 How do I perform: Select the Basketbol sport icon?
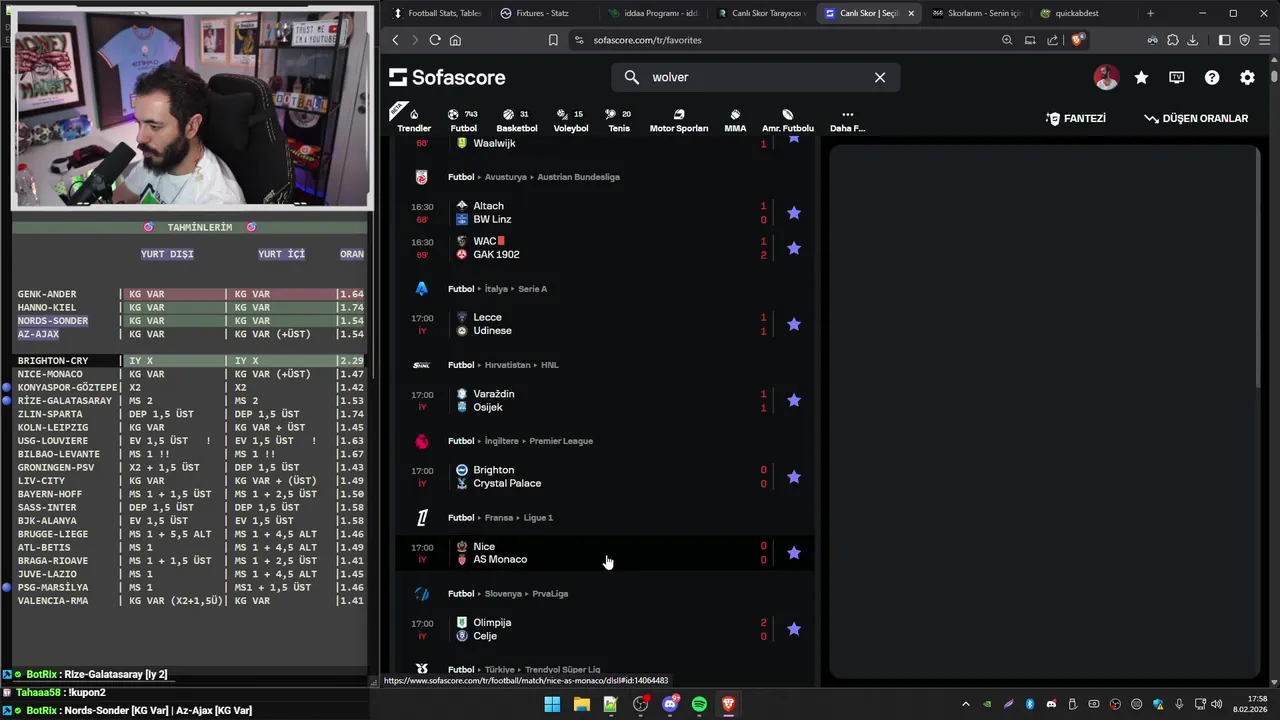click(516, 119)
